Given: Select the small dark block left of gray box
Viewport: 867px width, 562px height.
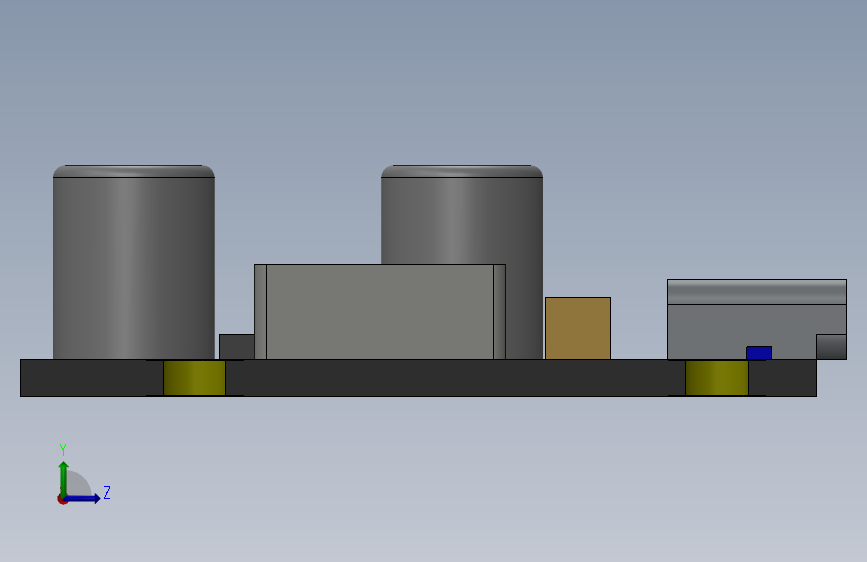Looking at the screenshot, I should [237, 347].
